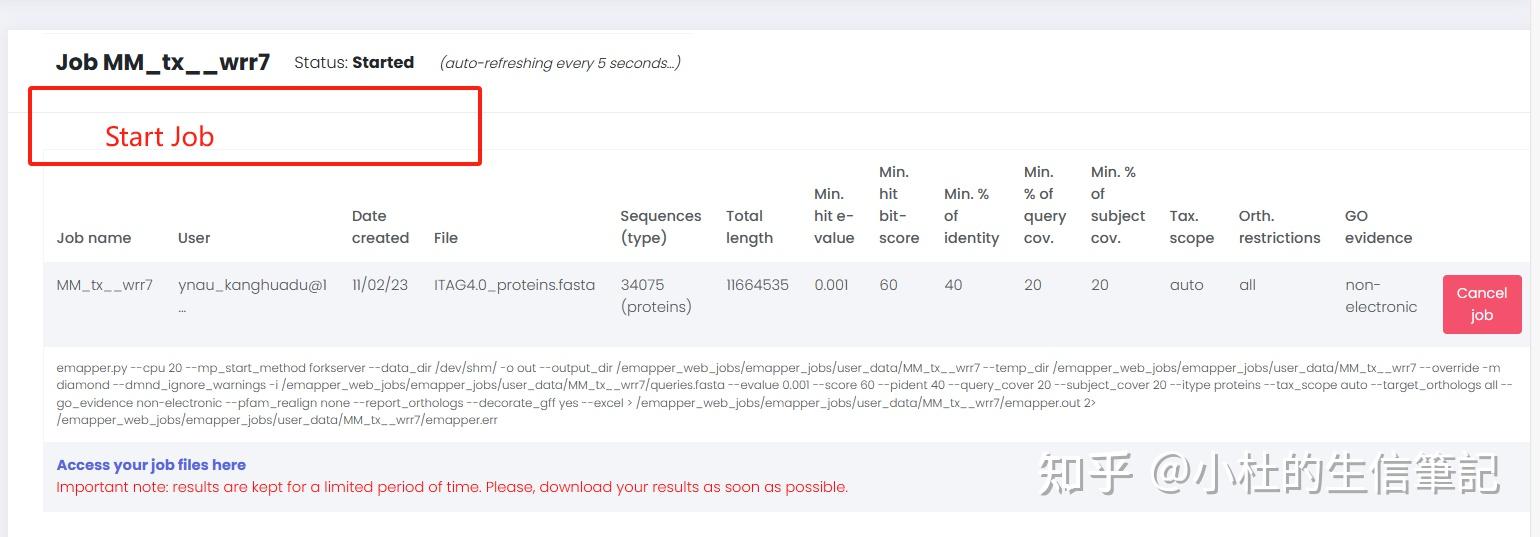Click the Orth. restrictions column header
This screenshot has height=537, width=1540.
click(x=1279, y=227)
